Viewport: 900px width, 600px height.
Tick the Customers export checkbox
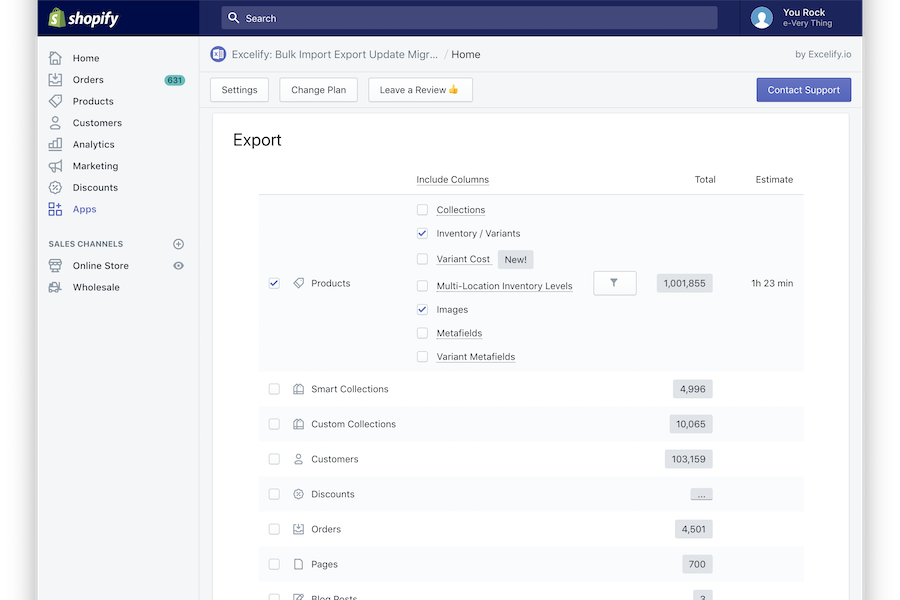(x=274, y=459)
